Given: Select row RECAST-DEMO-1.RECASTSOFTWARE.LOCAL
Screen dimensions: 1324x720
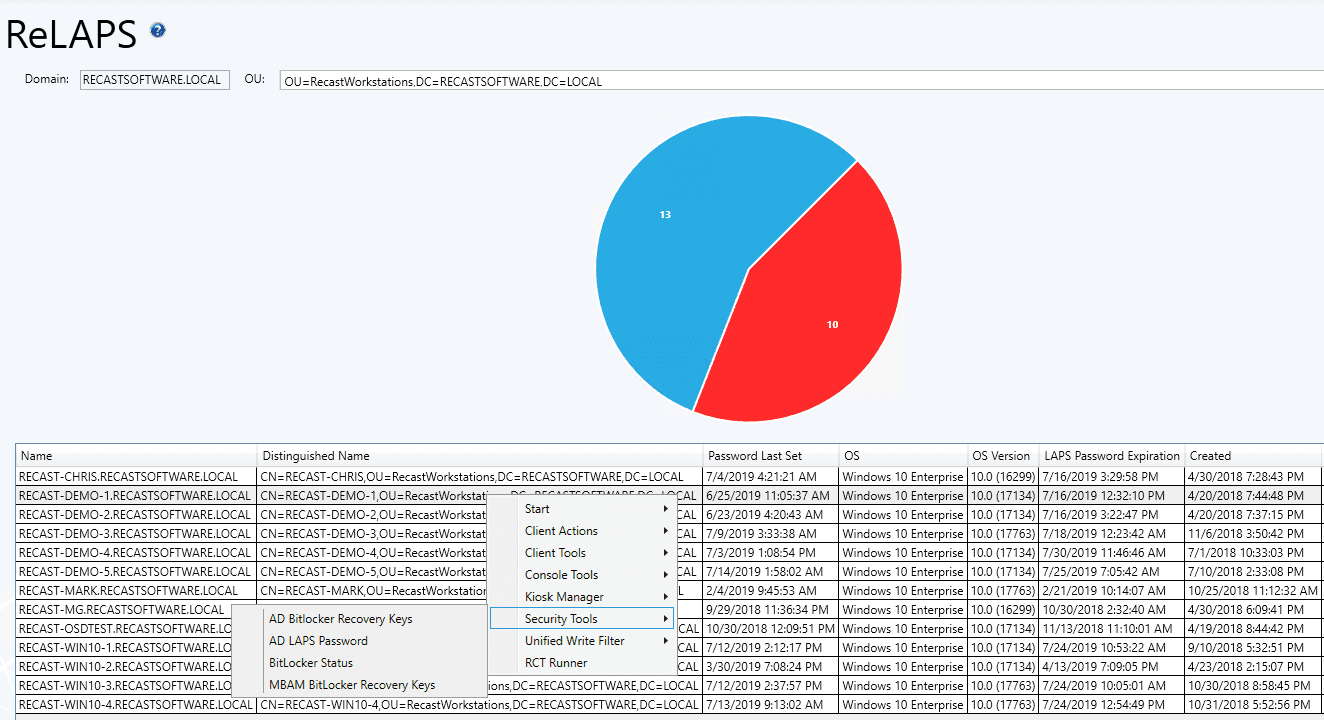Looking at the screenshot, I should pyautogui.click(x=670, y=496).
